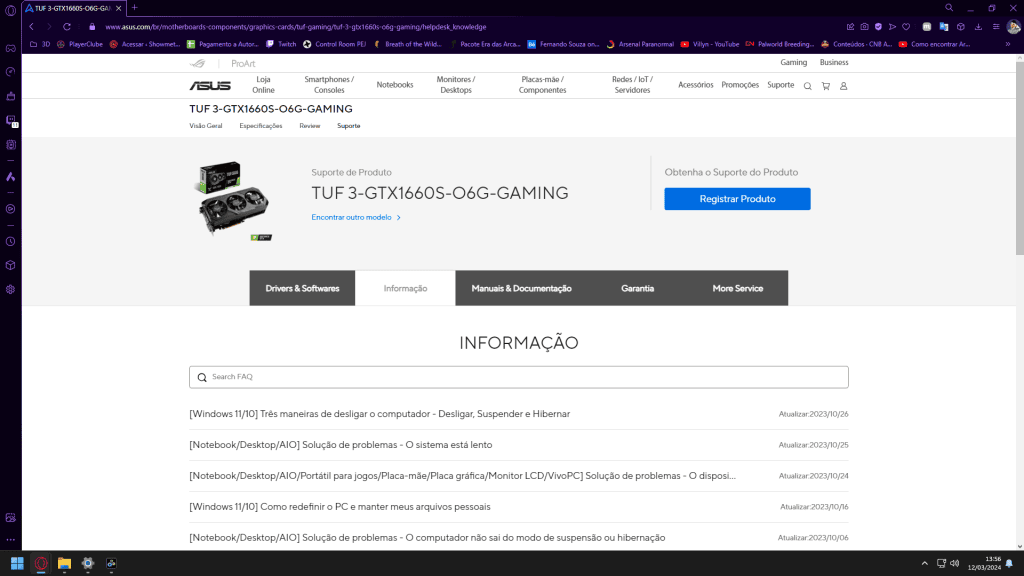Image resolution: width=1024 pixels, height=576 pixels.
Task: Open the extensions cube icon in toolbar
Action: tap(961, 27)
